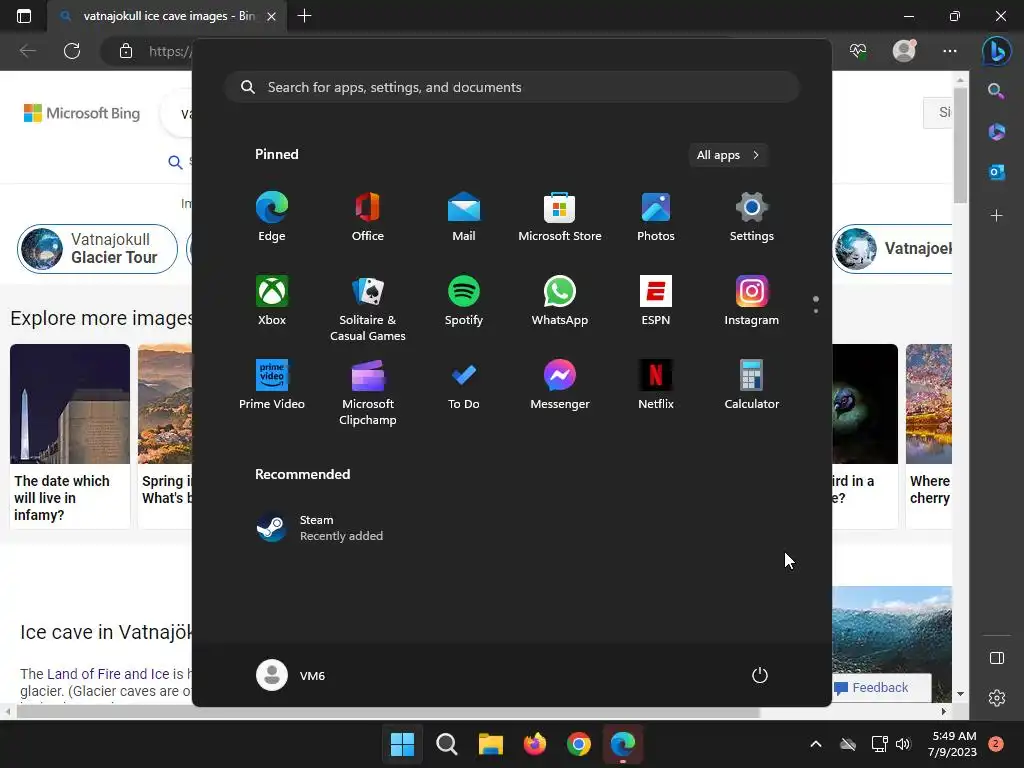
Task: Add a site to Edge sidebar
Action: 997,216
